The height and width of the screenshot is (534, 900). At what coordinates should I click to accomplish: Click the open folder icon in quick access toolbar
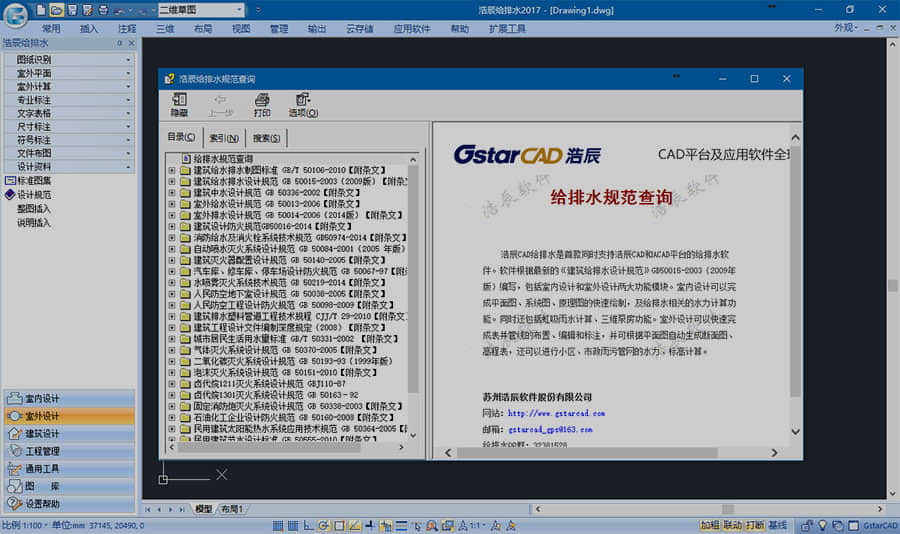pyautogui.click(x=57, y=9)
